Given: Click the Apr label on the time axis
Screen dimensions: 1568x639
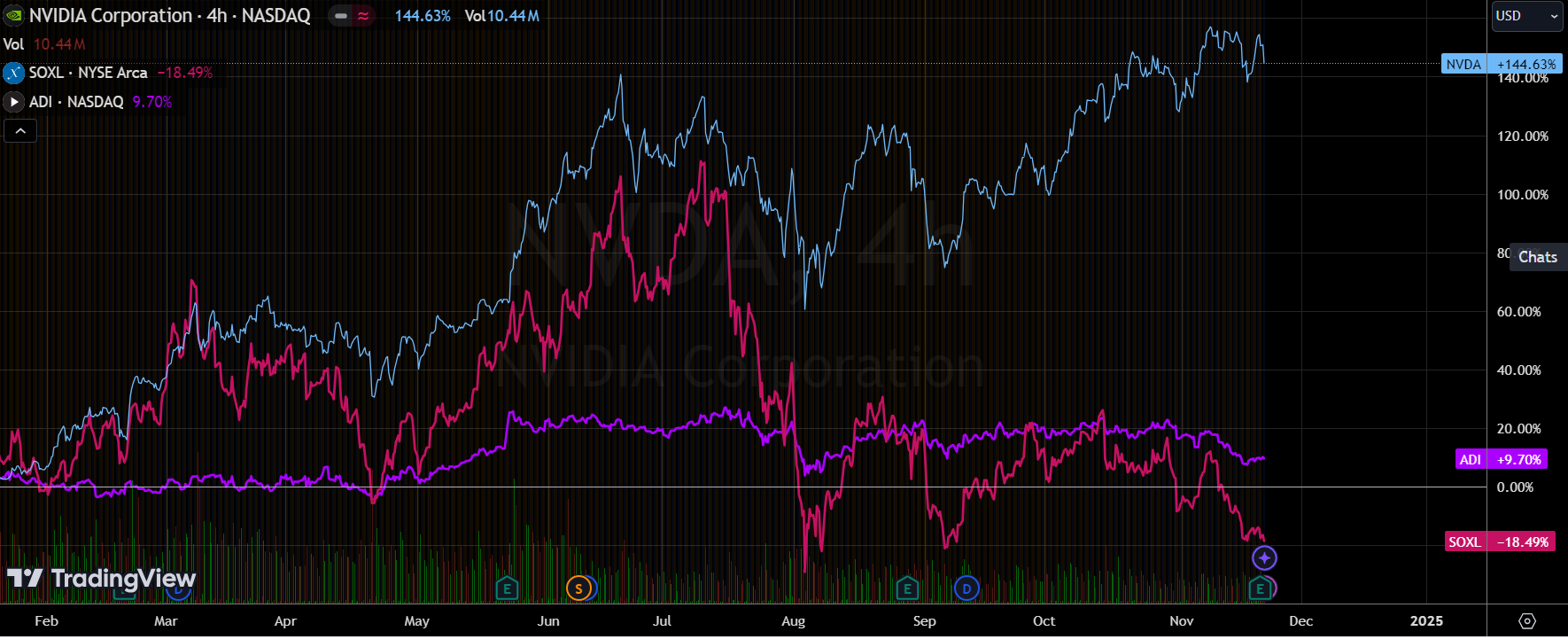Looking at the screenshot, I should [285, 621].
